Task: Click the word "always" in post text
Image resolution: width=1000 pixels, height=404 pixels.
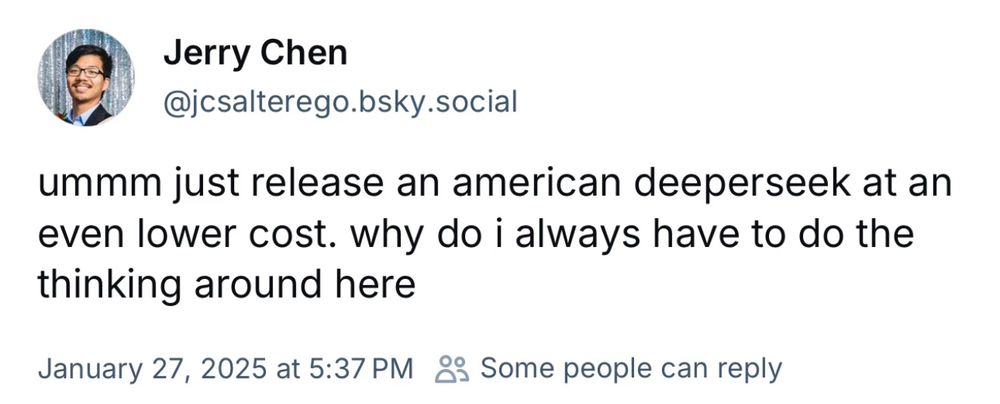Action: [635, 237]
